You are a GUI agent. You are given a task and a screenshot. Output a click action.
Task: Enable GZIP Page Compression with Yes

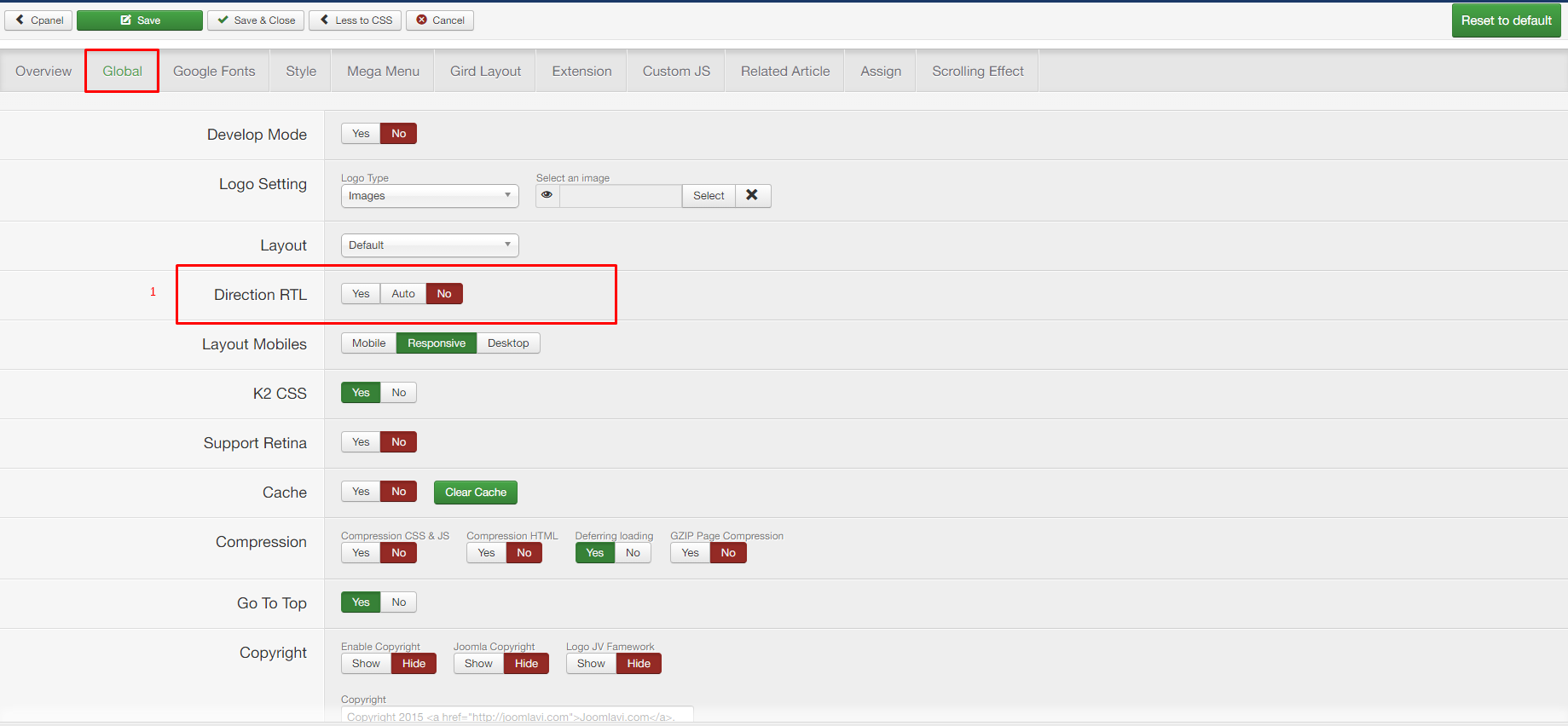pos(690,553)
